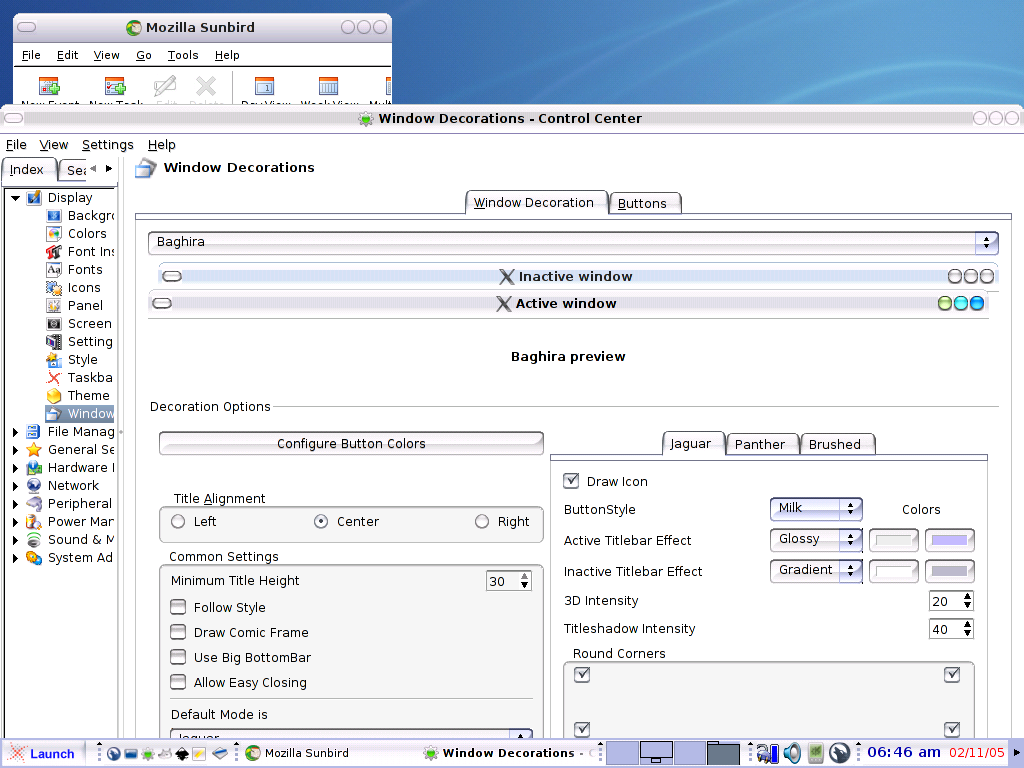Select Center title alignment radio button
Screen dimensions: 1024x768
[321, 521]
